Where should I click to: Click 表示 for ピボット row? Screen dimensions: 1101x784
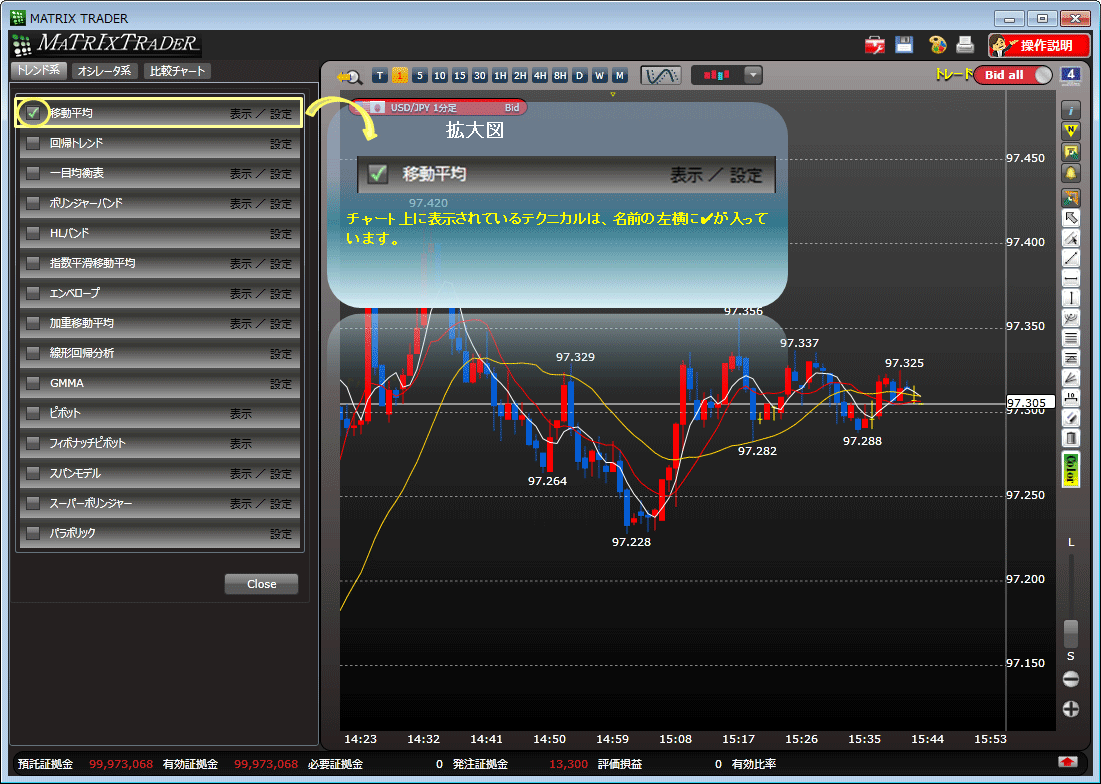click(240, 414)
